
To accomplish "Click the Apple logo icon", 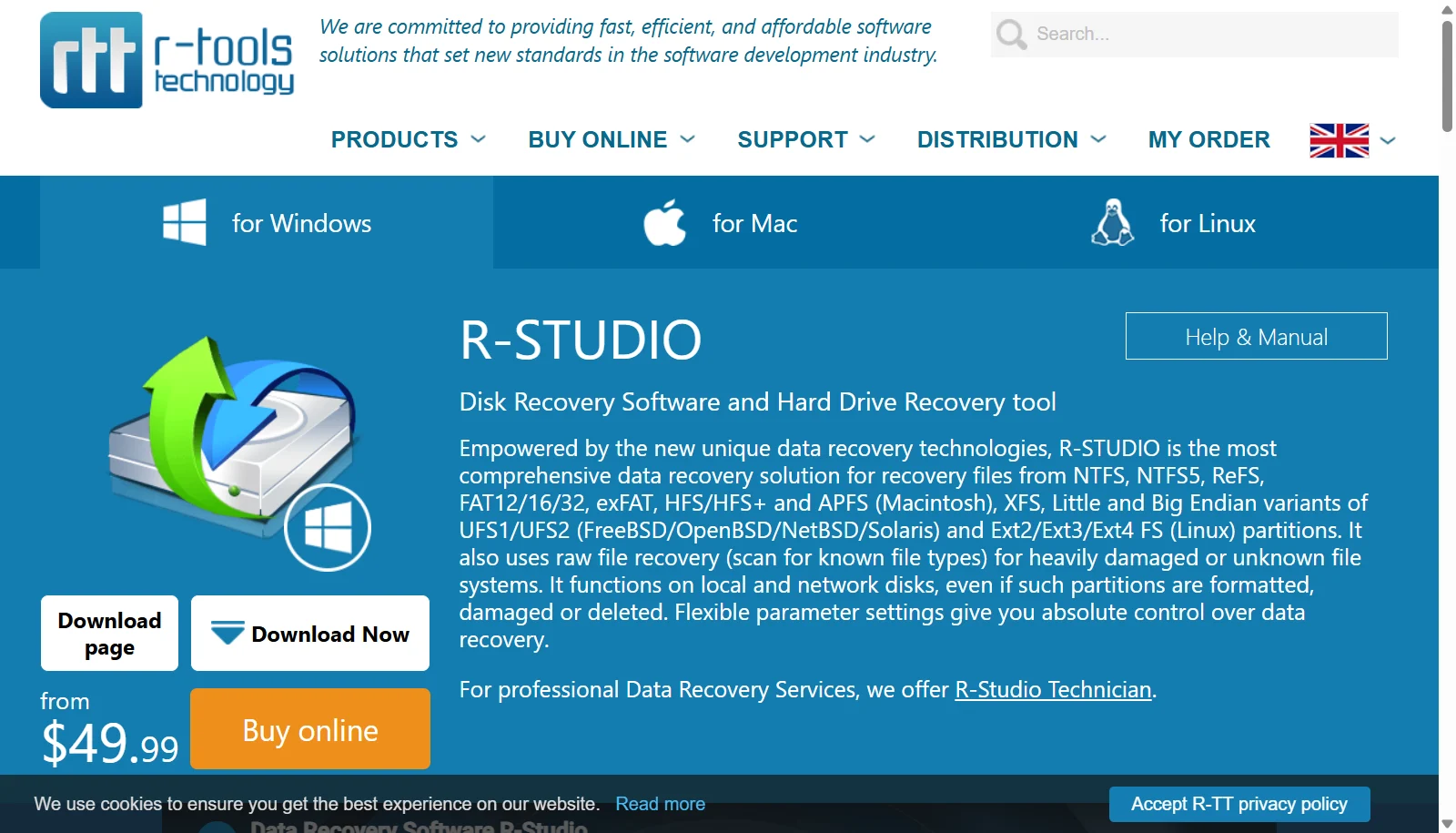I will (665, 222).
